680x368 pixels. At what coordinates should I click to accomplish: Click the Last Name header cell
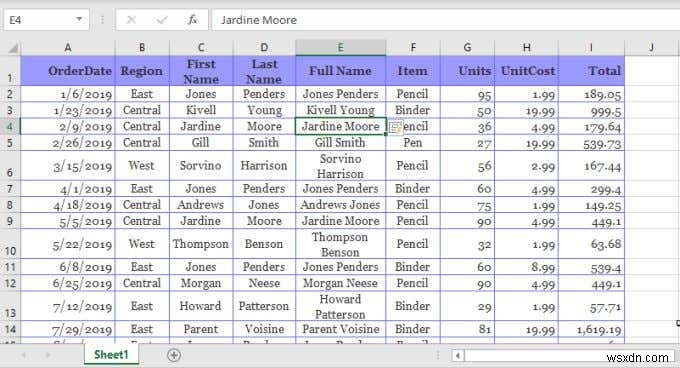pyautogui.click(x=264, y=71)
